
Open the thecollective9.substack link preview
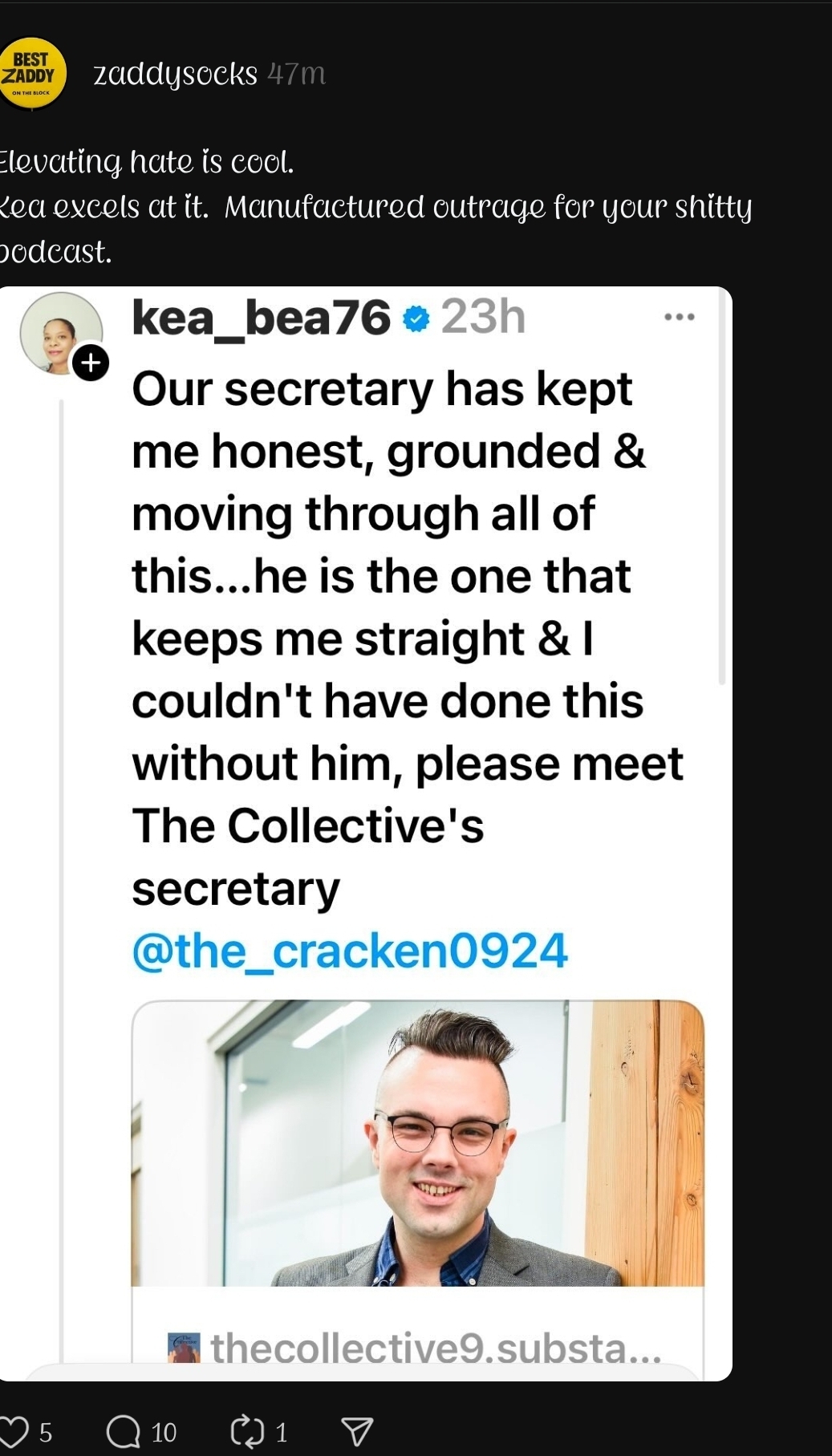[x=436, y=1348]
